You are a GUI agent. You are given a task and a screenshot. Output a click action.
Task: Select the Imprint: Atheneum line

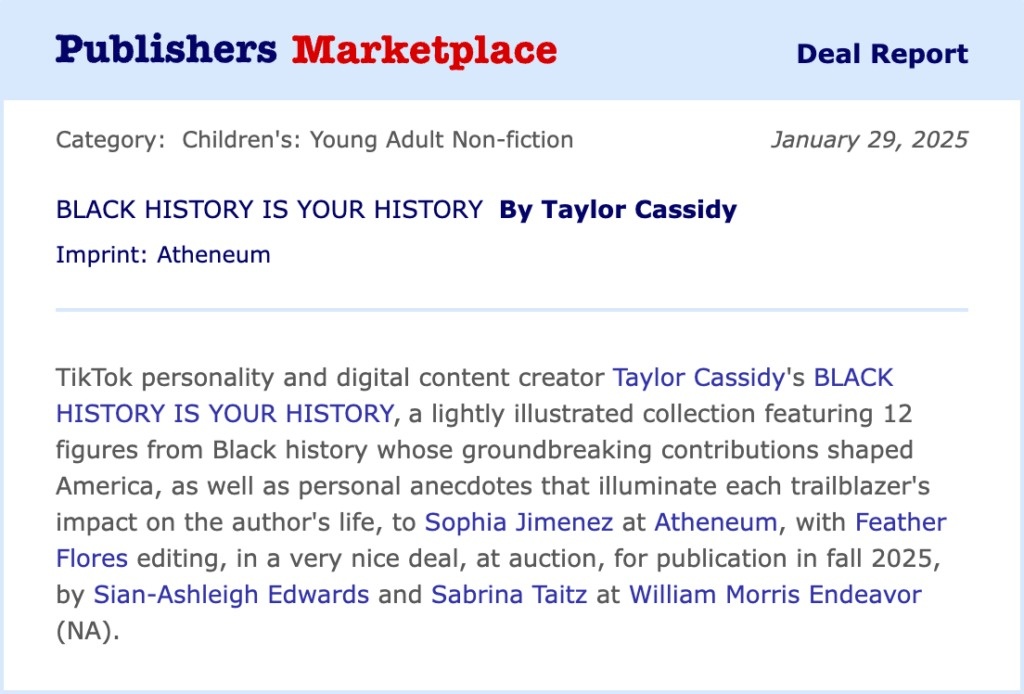click(163, 254)
